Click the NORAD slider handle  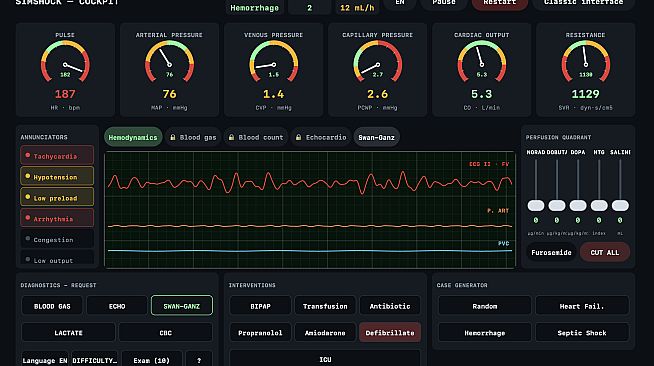[x=536, y=205]
